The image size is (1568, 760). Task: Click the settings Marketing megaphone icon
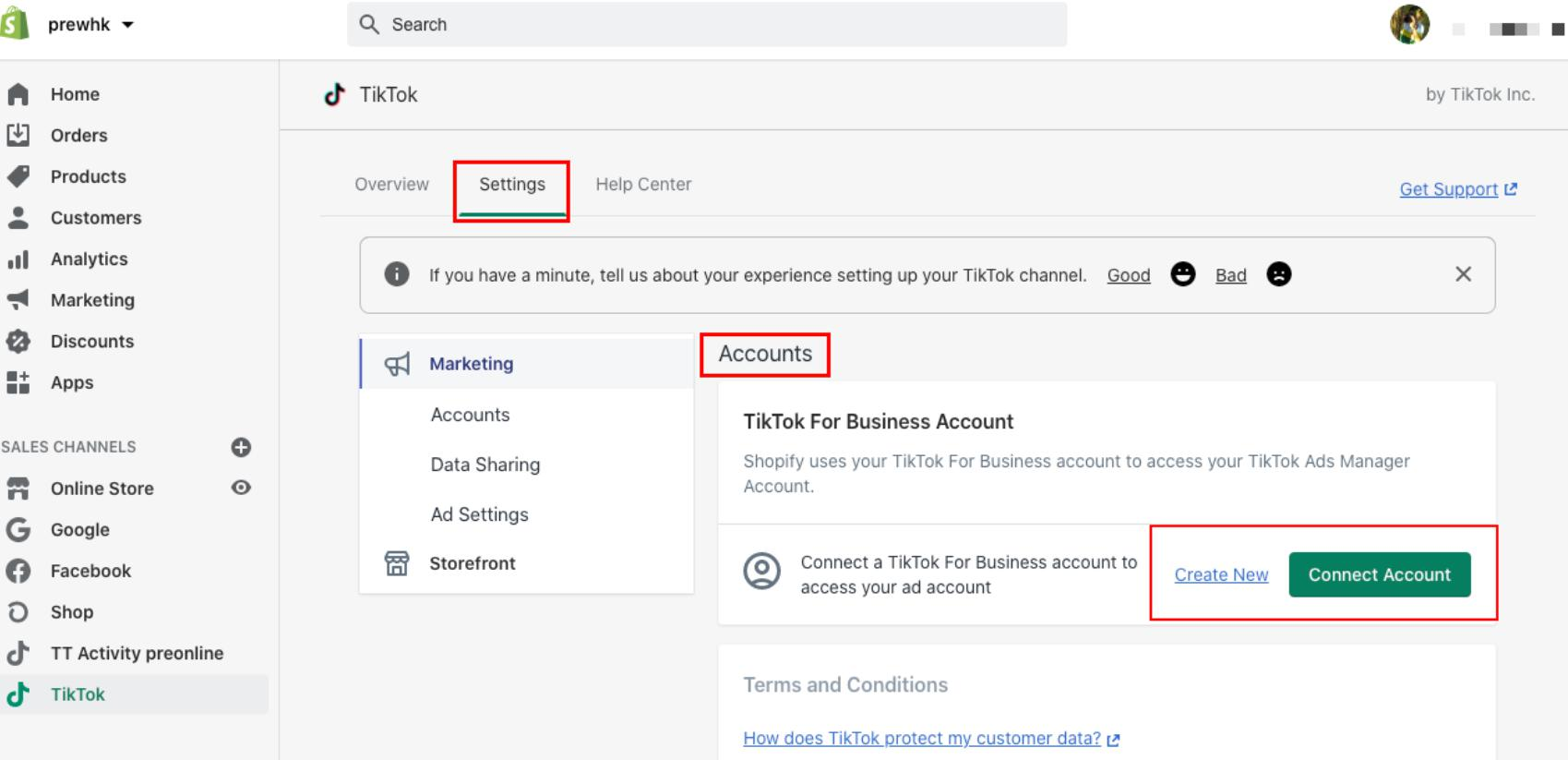397,364
